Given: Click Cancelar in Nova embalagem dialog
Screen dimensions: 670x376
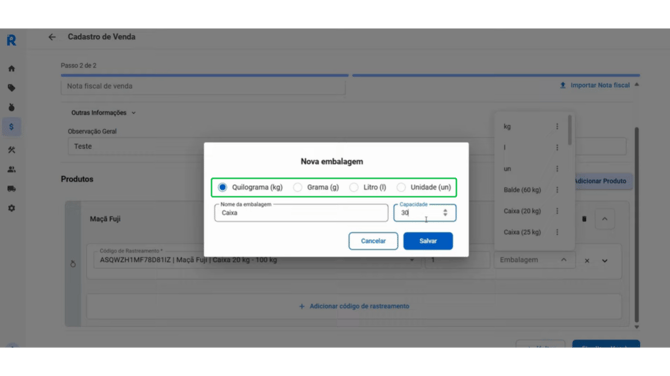Looking at the screenshot, I should (373, 241).
